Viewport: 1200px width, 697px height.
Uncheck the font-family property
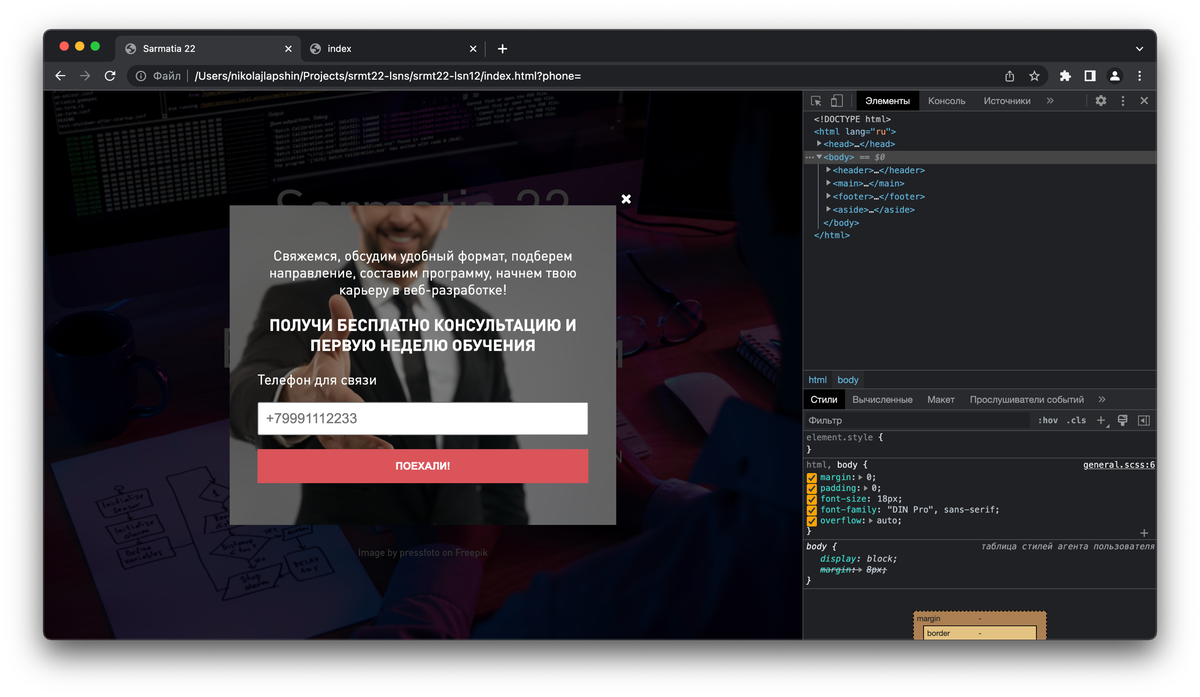[812, 510]
